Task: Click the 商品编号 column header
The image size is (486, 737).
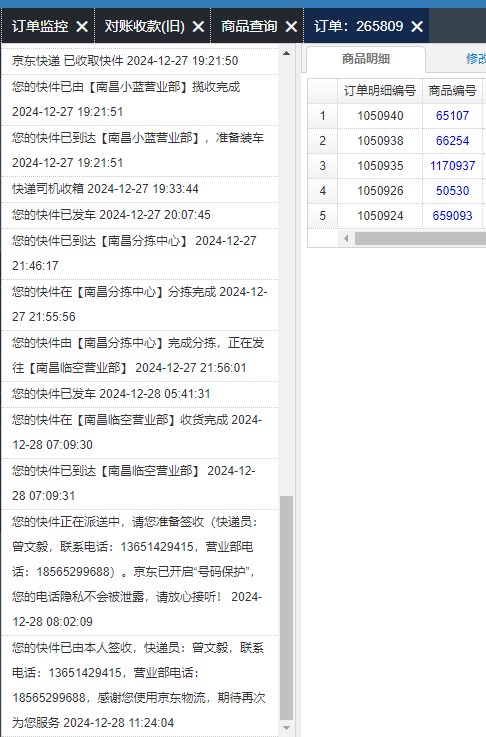Action: click(x=452, y=91)
